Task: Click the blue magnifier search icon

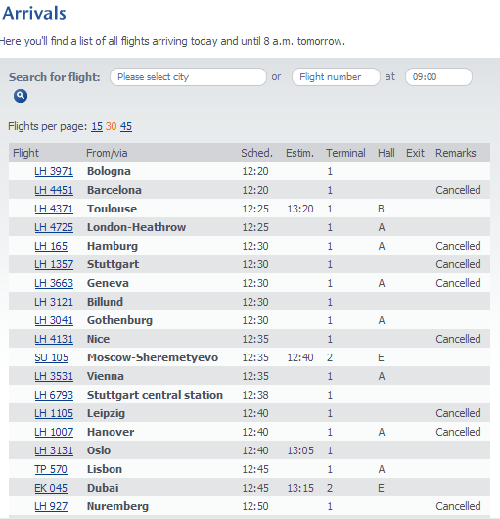Action: point(20,96)
